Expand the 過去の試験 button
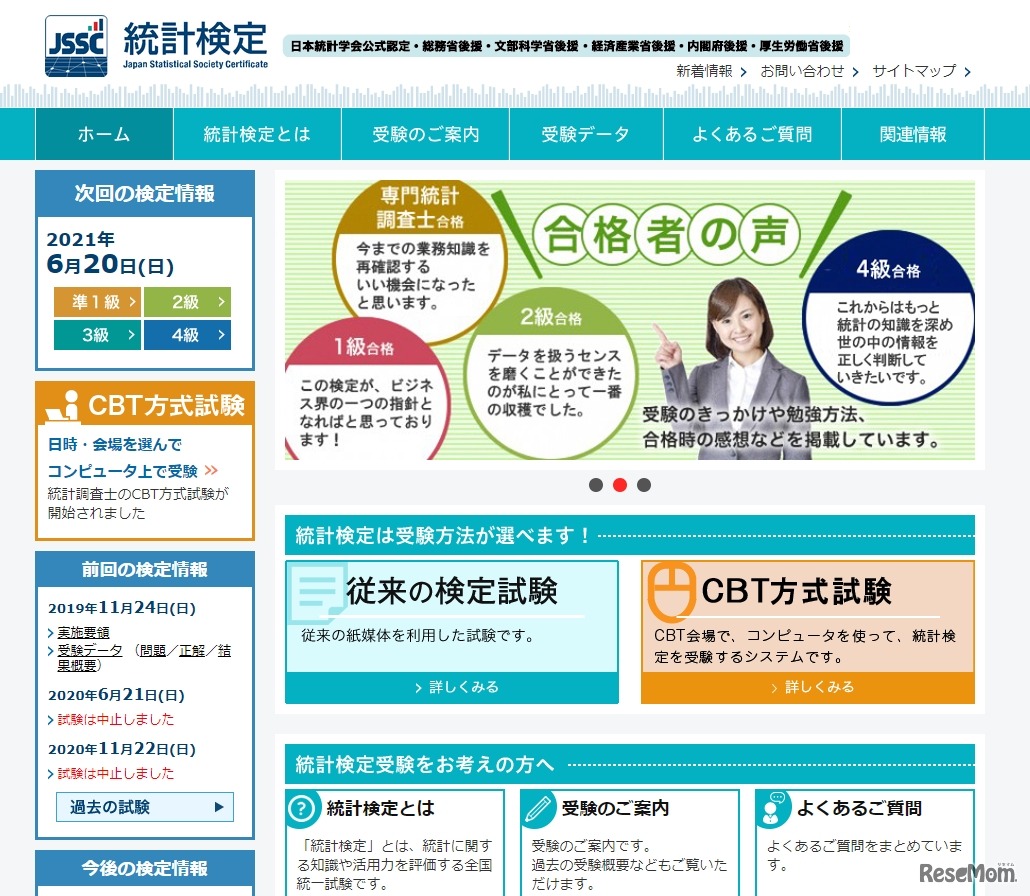Image resolution: width=1030 pixels, height=896 pixels. 145,807
